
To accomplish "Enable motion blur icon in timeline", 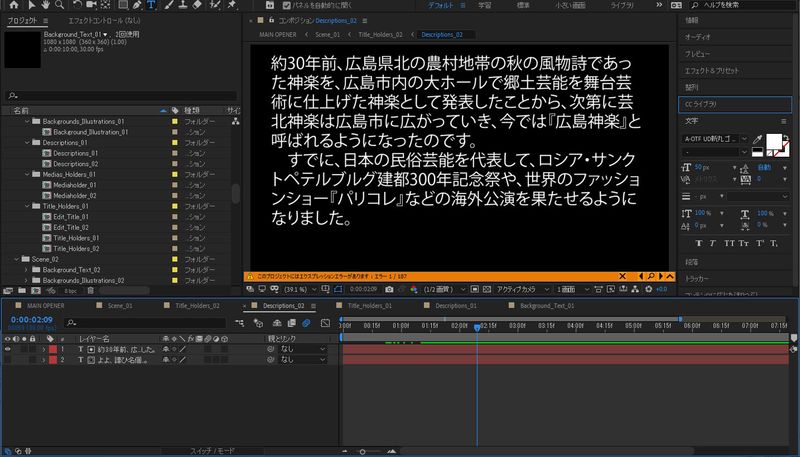I will click(x=307, y=323).
